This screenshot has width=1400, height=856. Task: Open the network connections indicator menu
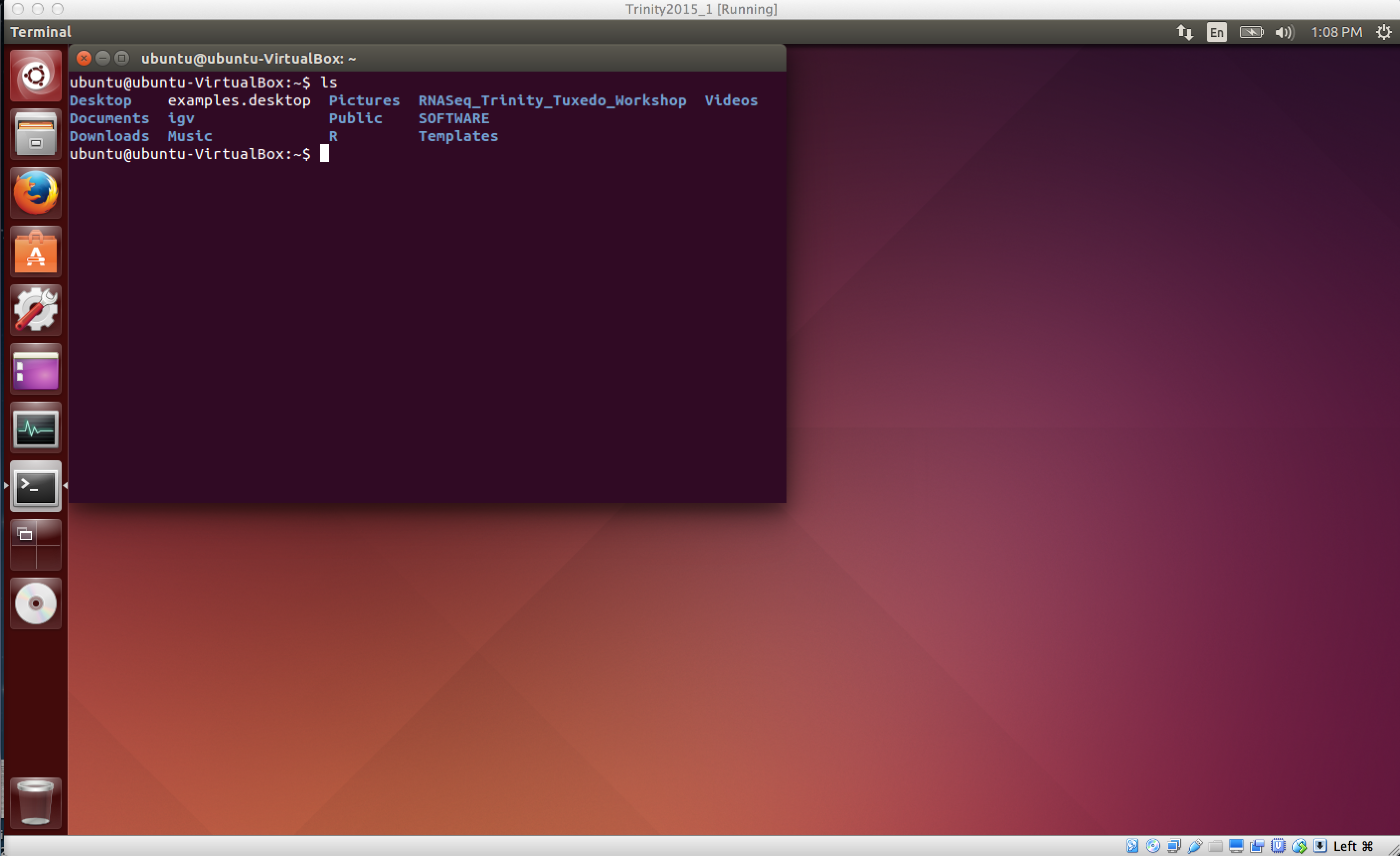coord(1185,32)
